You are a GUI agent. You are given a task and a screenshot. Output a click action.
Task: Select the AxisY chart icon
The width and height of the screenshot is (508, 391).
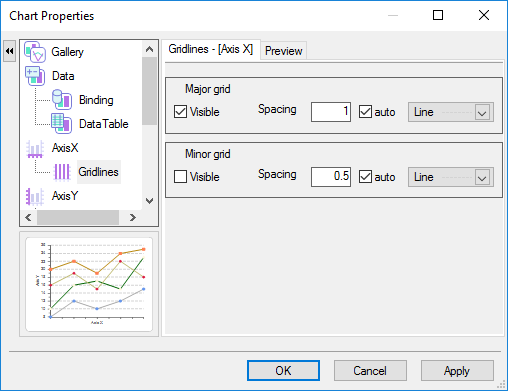tap(35, 196)
